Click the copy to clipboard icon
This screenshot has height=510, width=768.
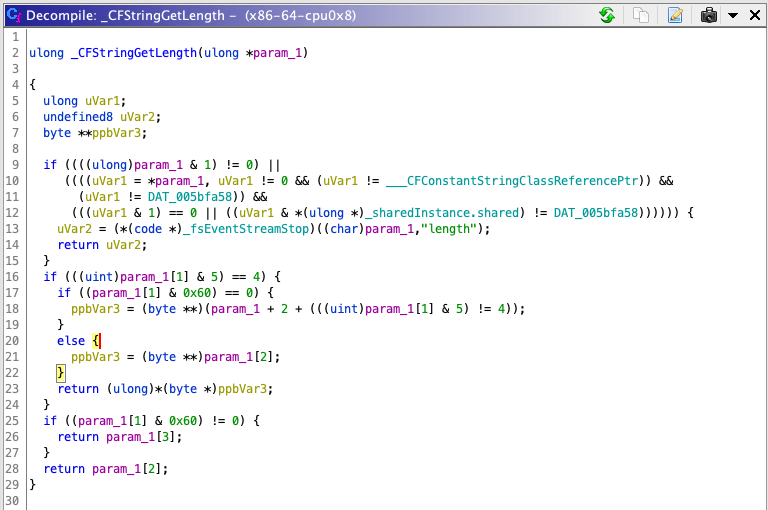pos(642,15)
